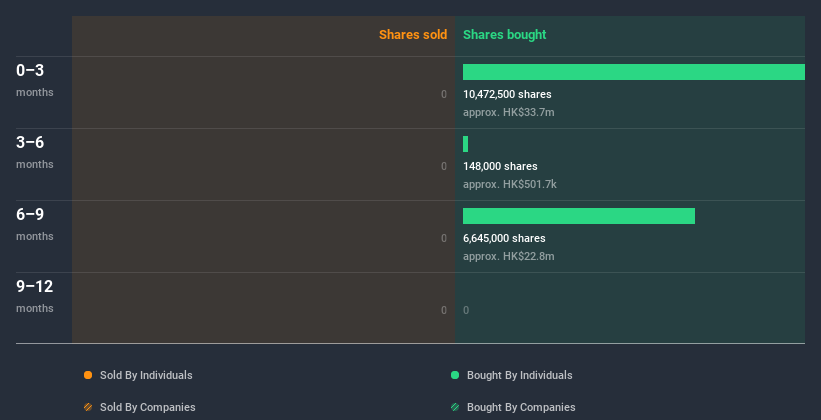
Task: Click the 9–12 months row label
Action: coord(35,296)
